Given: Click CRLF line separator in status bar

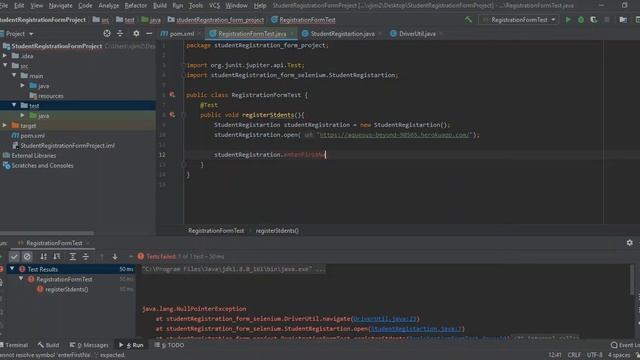Looking at the screenshot, I should (x=574, y=355).
